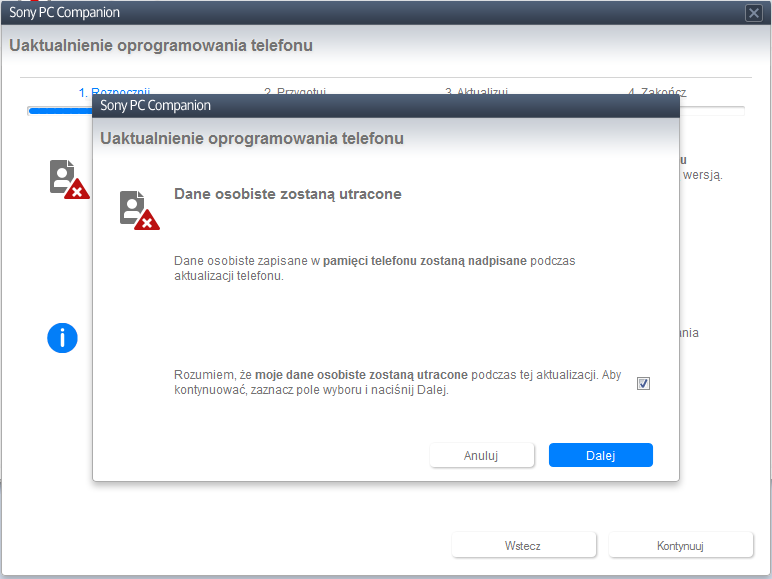Viewport: 772px width, 579px height.
Task: Click Kontynuuj in the main window
Action: pyautogui.click(x=680, y=545)
